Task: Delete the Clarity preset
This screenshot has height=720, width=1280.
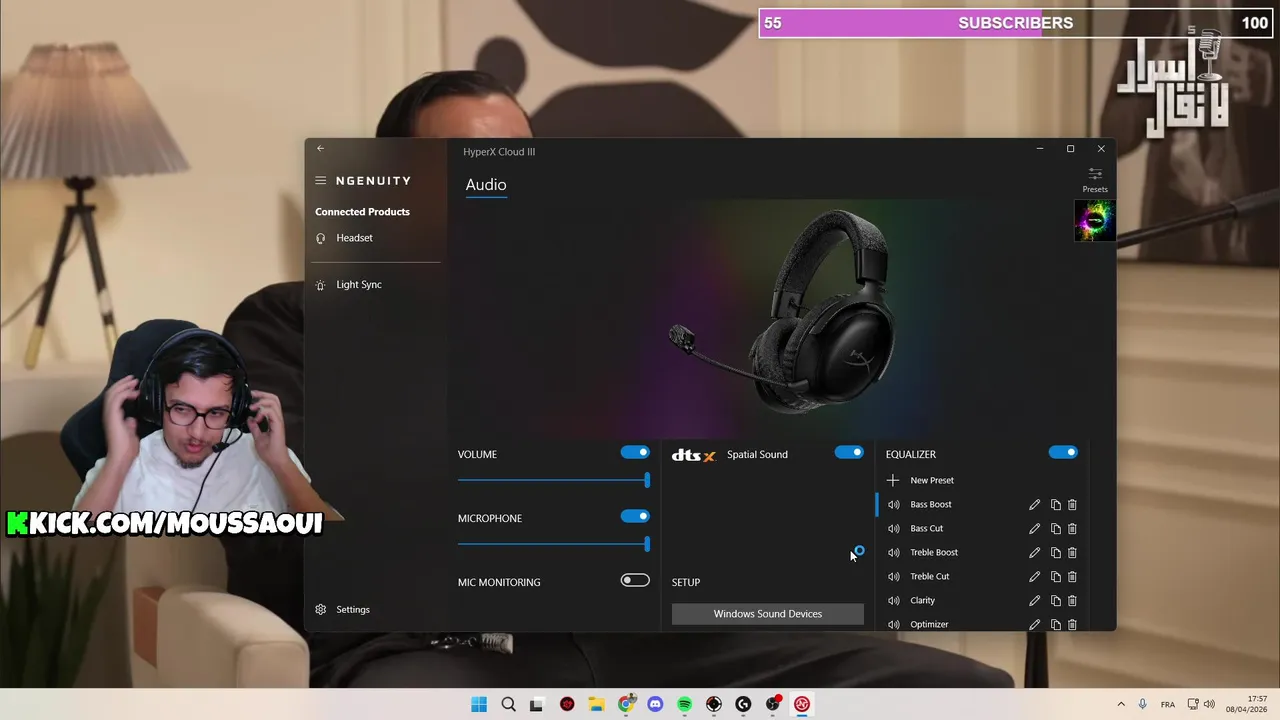Action: pos(1072,600)
